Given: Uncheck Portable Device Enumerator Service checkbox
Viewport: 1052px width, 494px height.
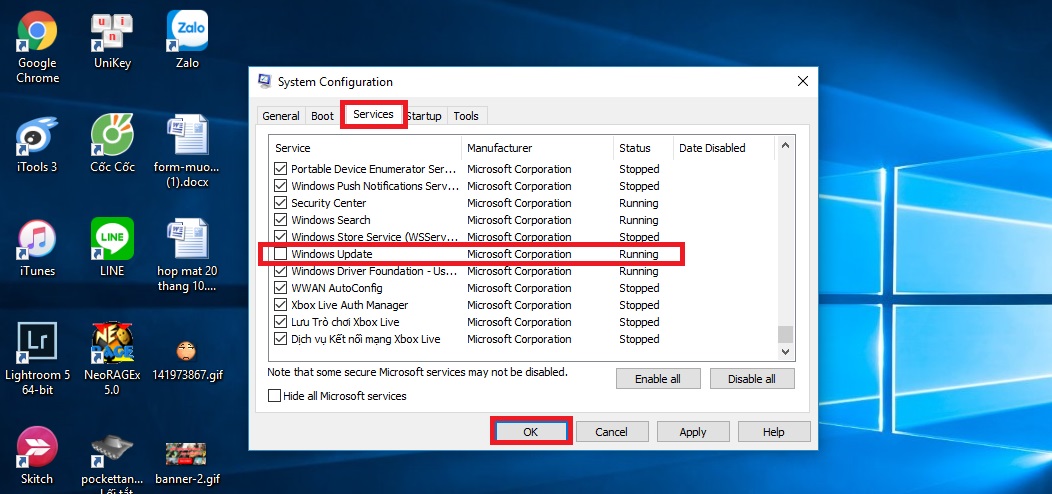Looking at the screenshot, I should pyautogui.click(x=280, y=169).
